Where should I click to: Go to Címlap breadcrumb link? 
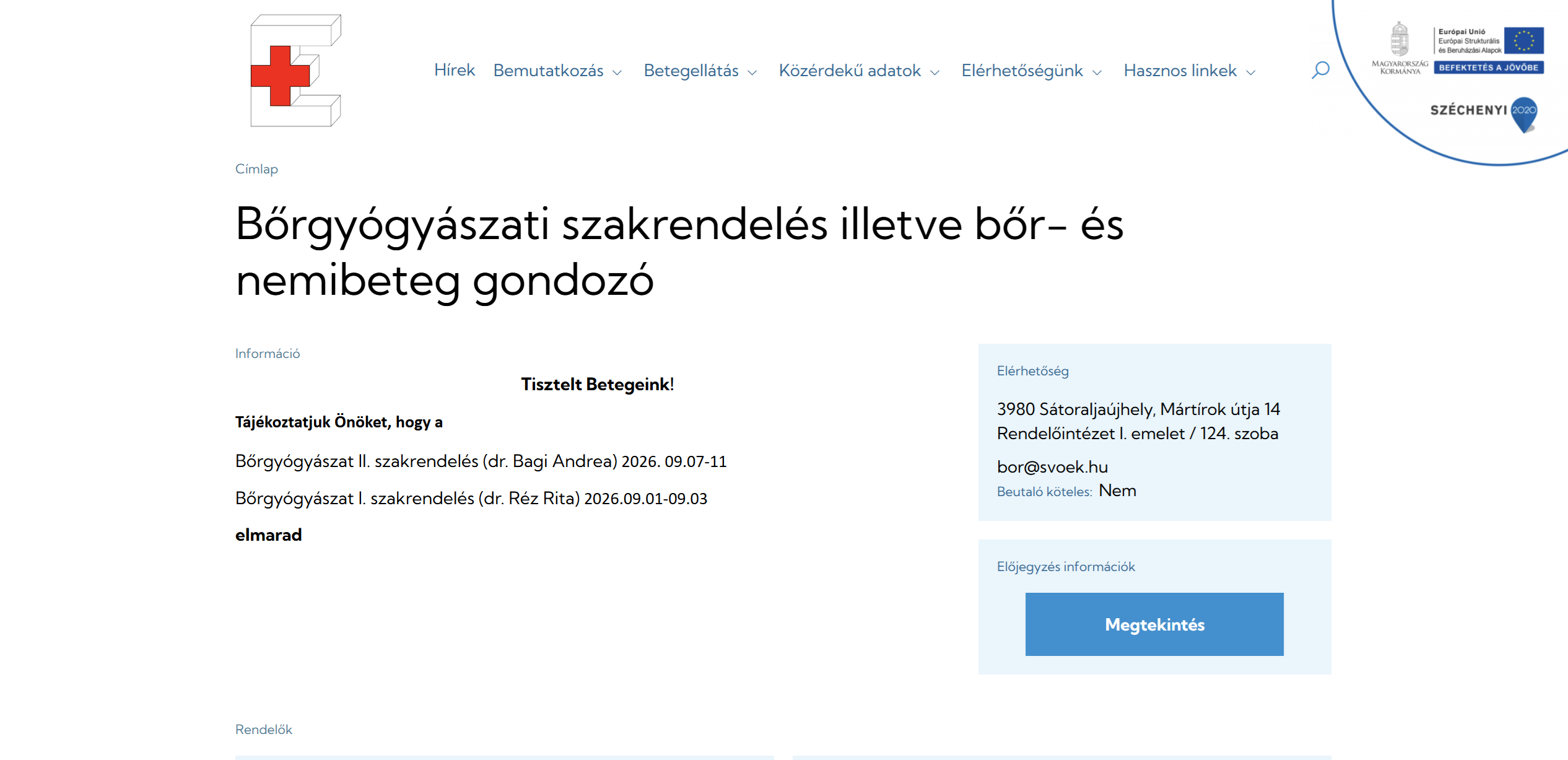click(256, 169)
